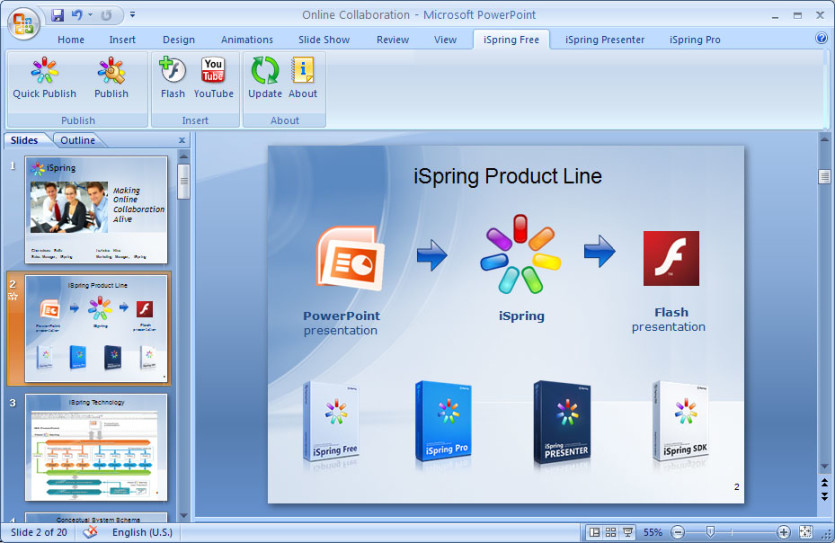Open the Slide Show tab
This screenshot has height=543, width=835.
point(324,39)
